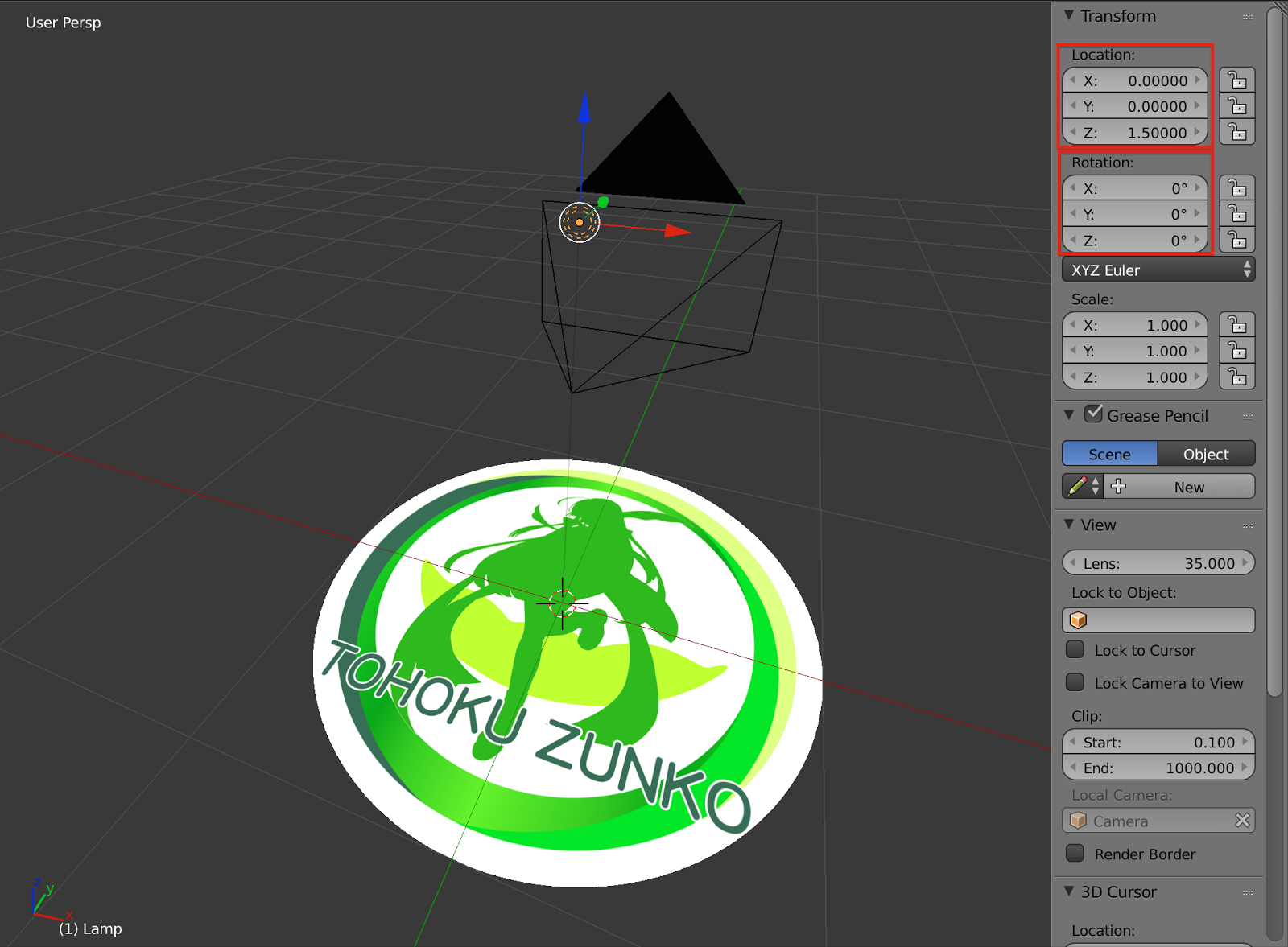1288x947 pixels.
Task: Grab the 3D Cursor panel drag grip
Action: [x=1248, y=892]
